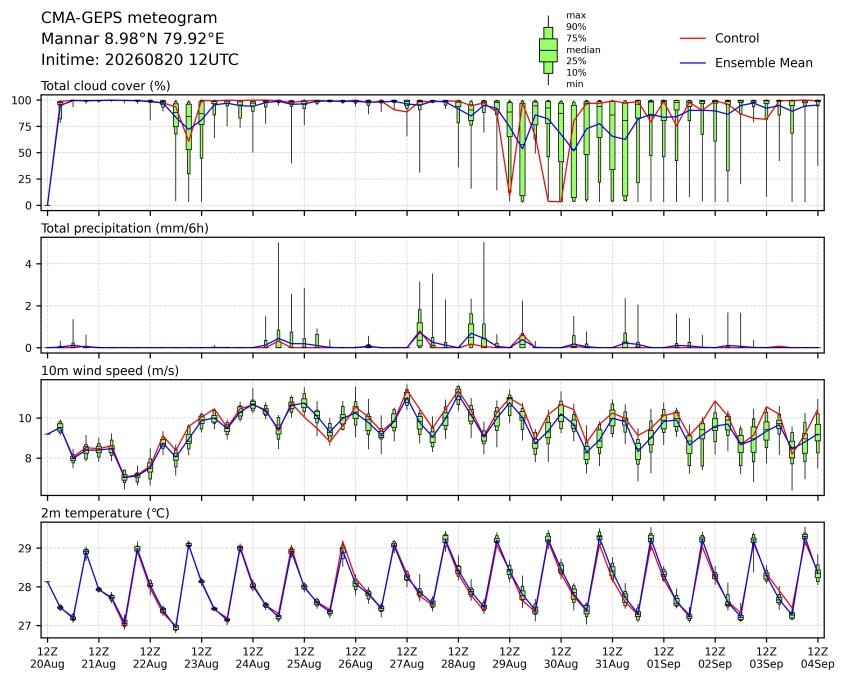Click the red Control legend line
Viewport: 846px width, 681px height.
tap(693, 38)
